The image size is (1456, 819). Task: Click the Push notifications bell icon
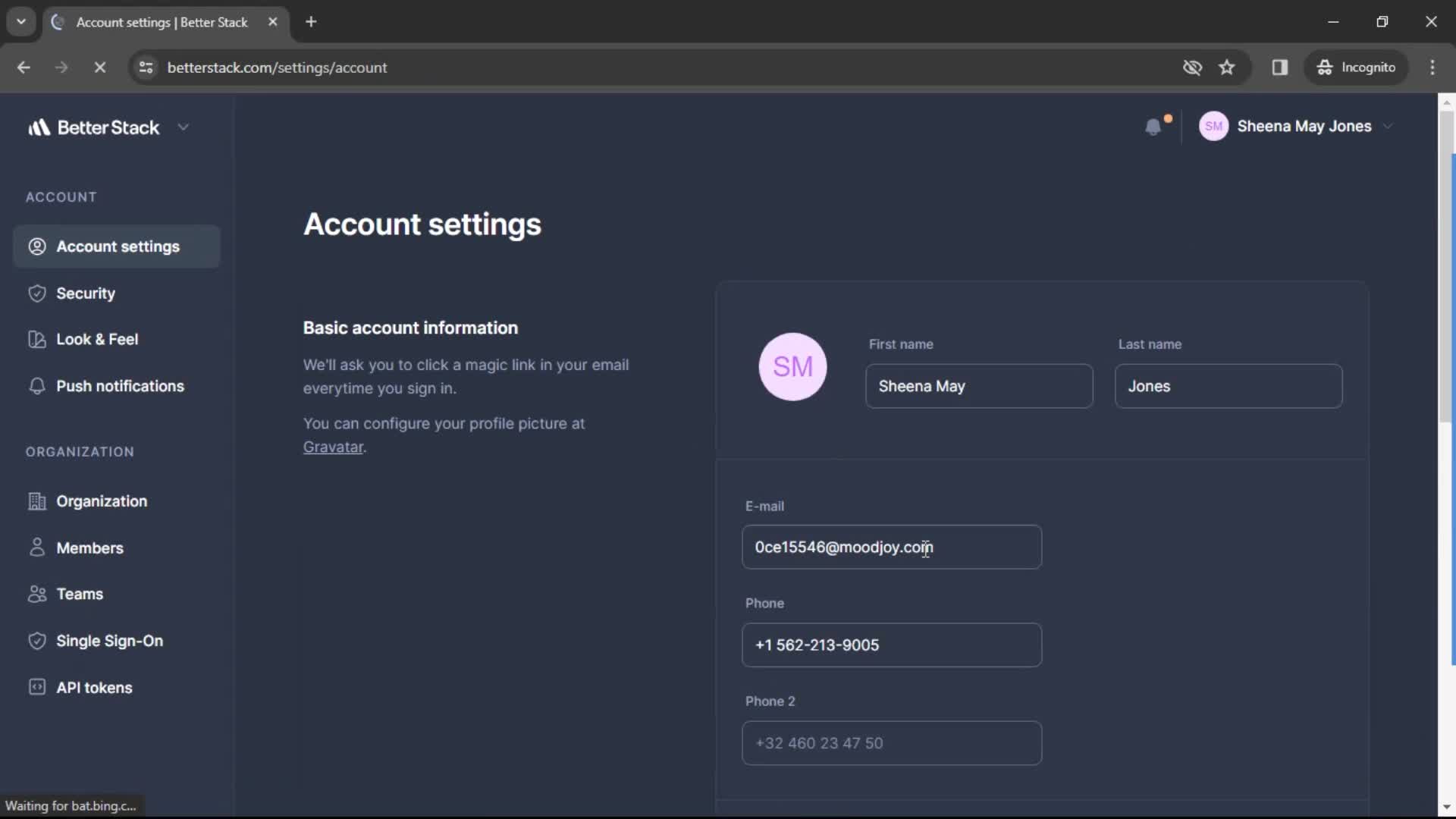click(37, 386)
